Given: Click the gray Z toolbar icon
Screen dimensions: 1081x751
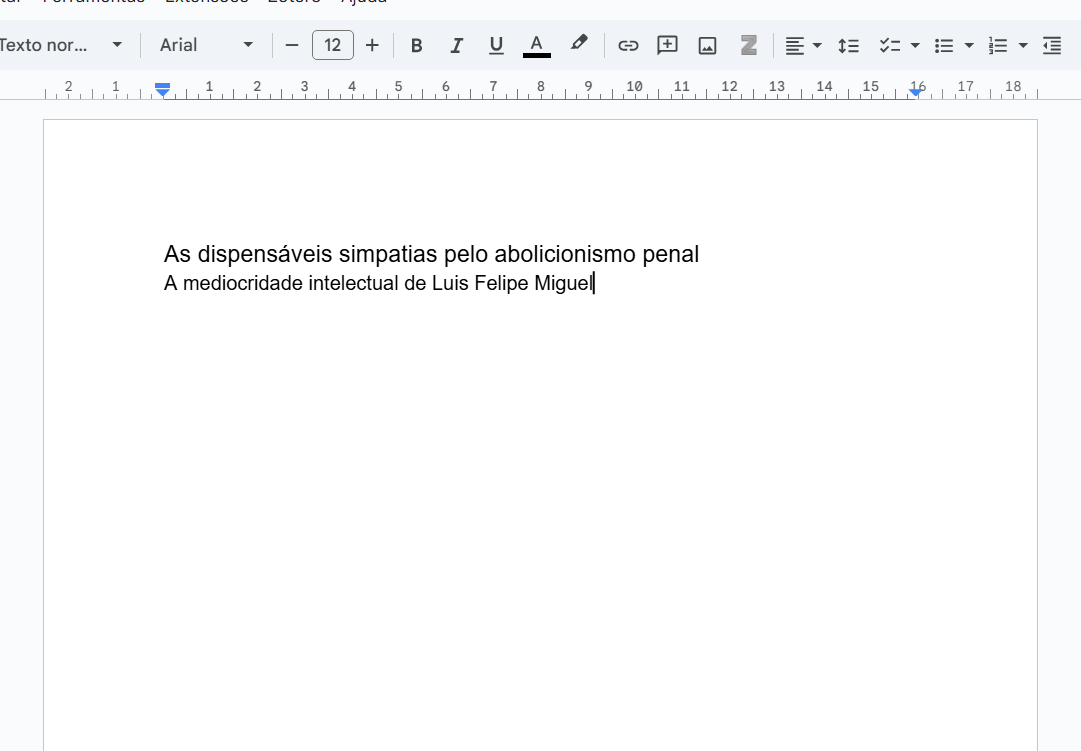Looking at the screenshot, I should coord(748,45).
